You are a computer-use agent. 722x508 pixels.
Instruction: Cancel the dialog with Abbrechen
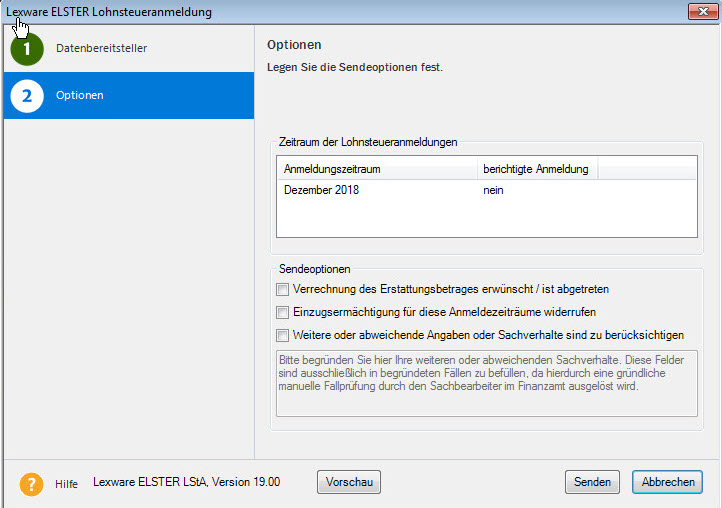click(667, 482)
